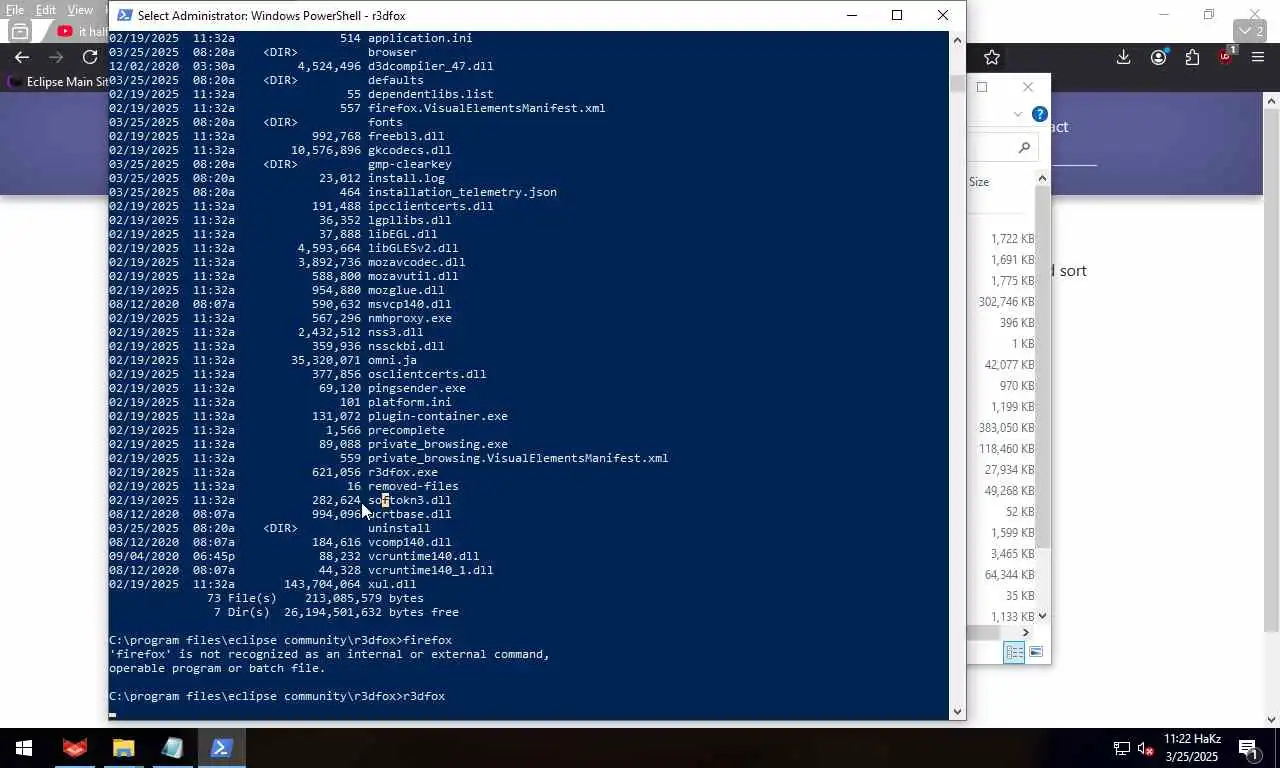
Task: Click the PowerShell icon in the title bar
Action: [123, 15]
